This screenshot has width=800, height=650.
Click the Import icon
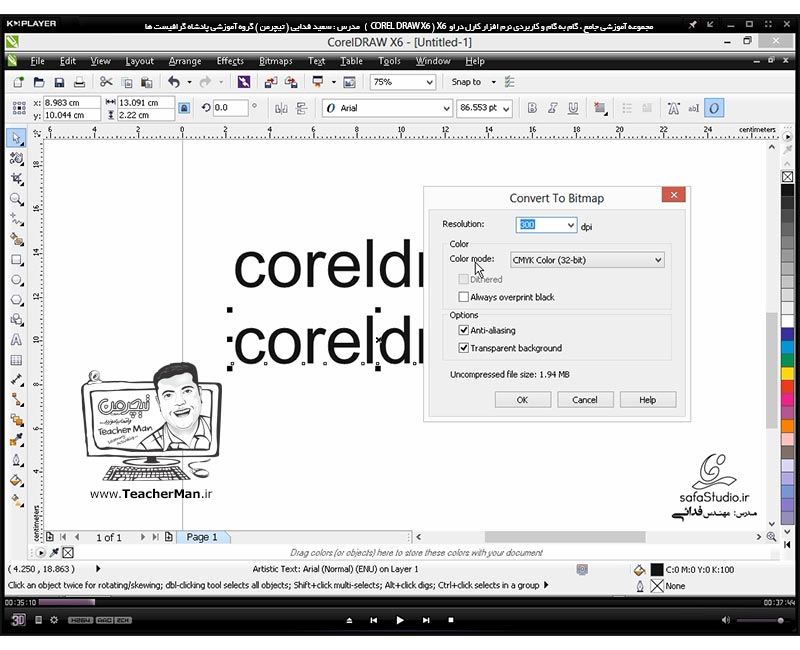(270, 82)
